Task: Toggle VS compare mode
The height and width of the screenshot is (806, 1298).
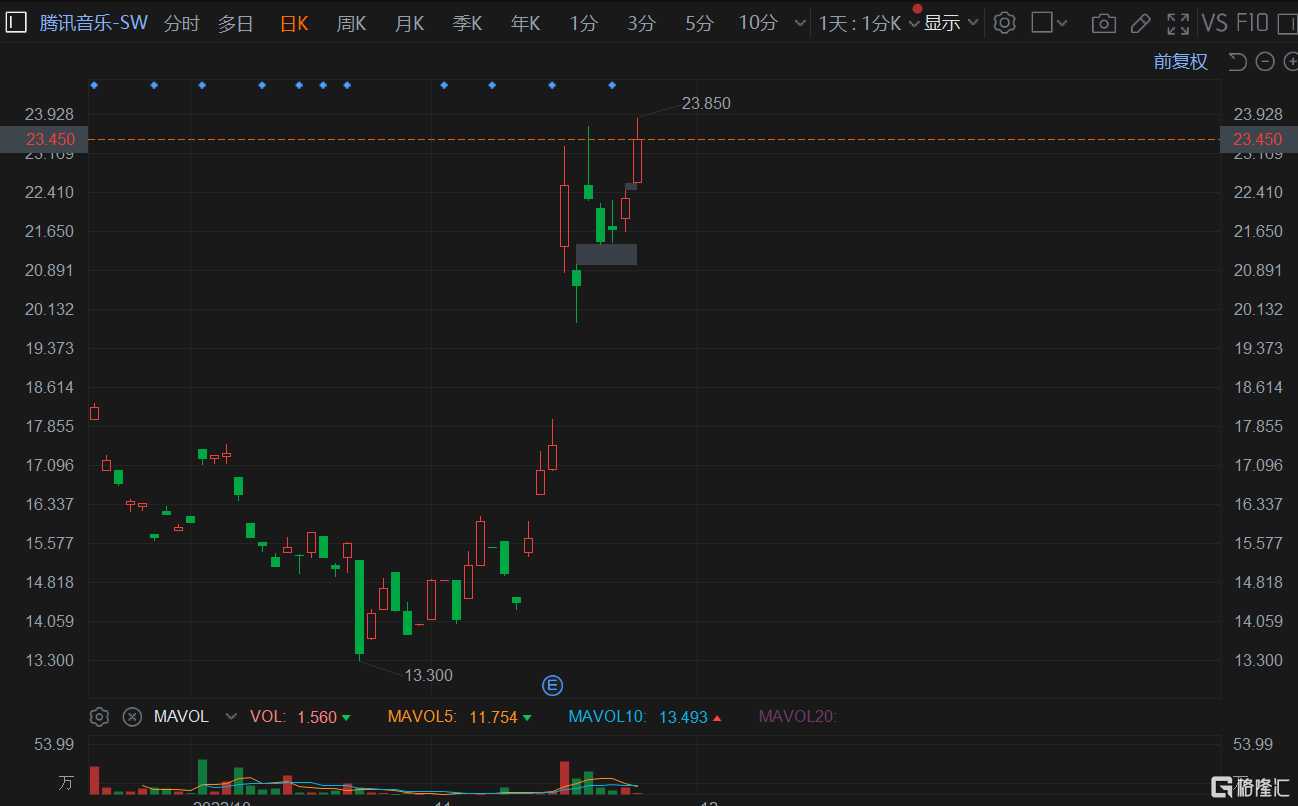Action: pyautogui.click(x=1214, y=23)
